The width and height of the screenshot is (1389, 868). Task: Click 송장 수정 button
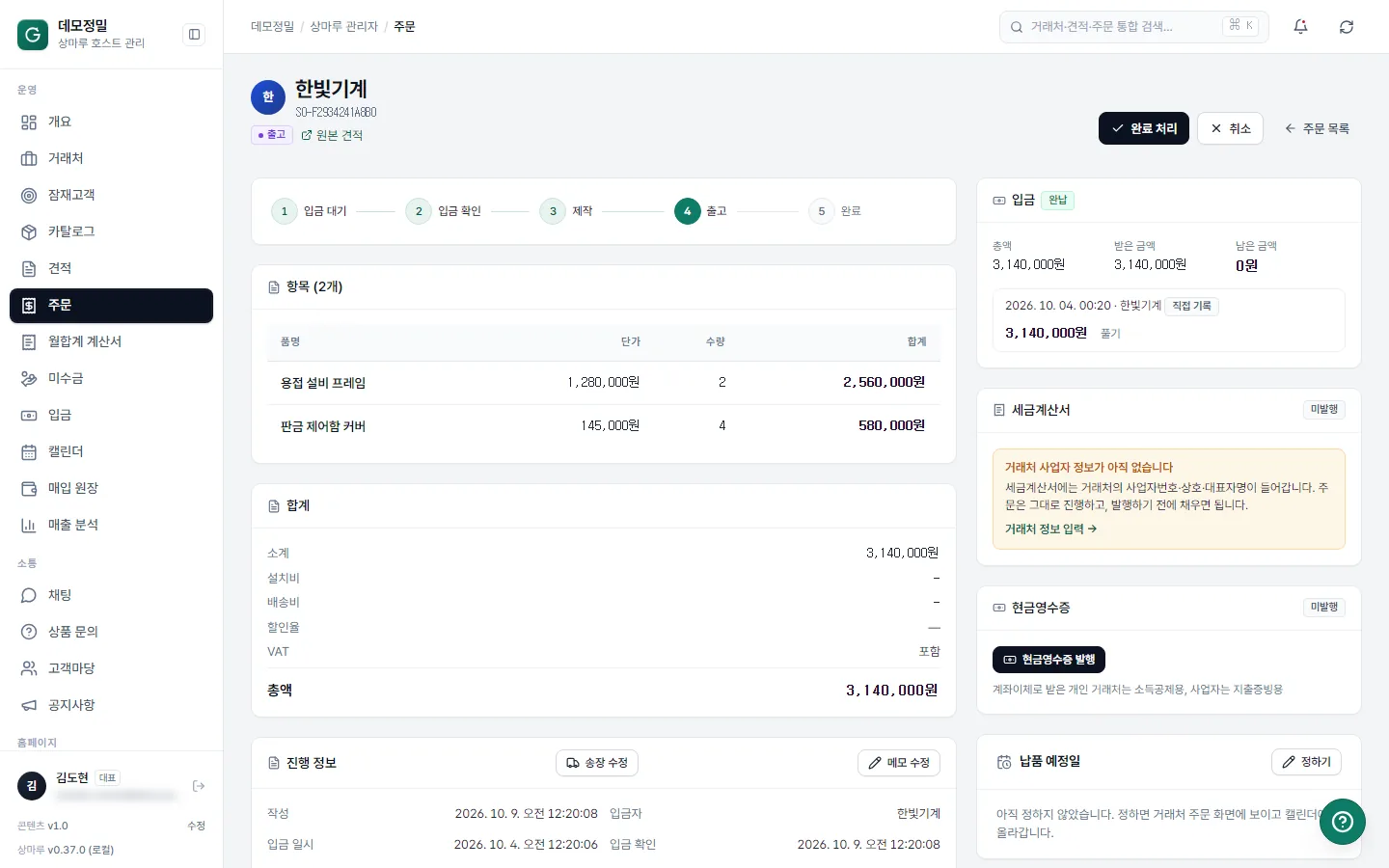[597, 763]
